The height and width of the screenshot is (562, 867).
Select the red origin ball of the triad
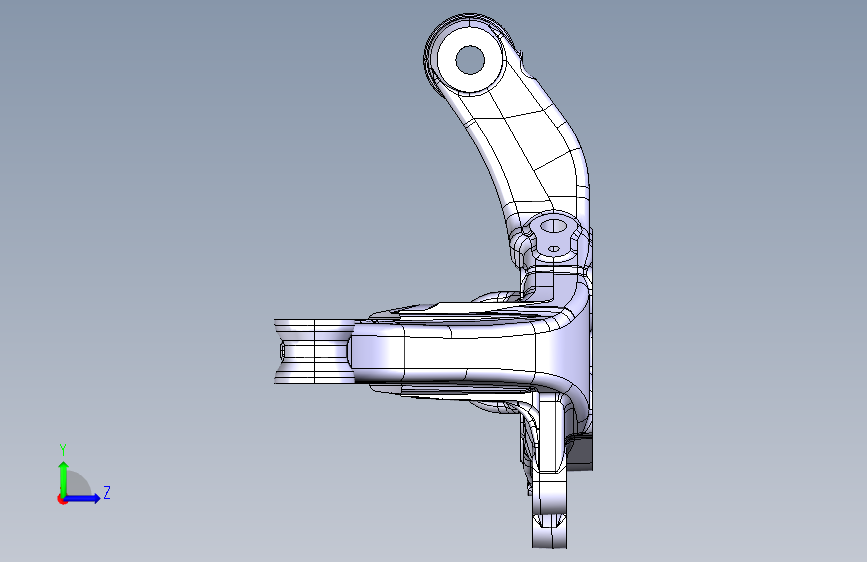pyautogui.click(x=62, y=499)
